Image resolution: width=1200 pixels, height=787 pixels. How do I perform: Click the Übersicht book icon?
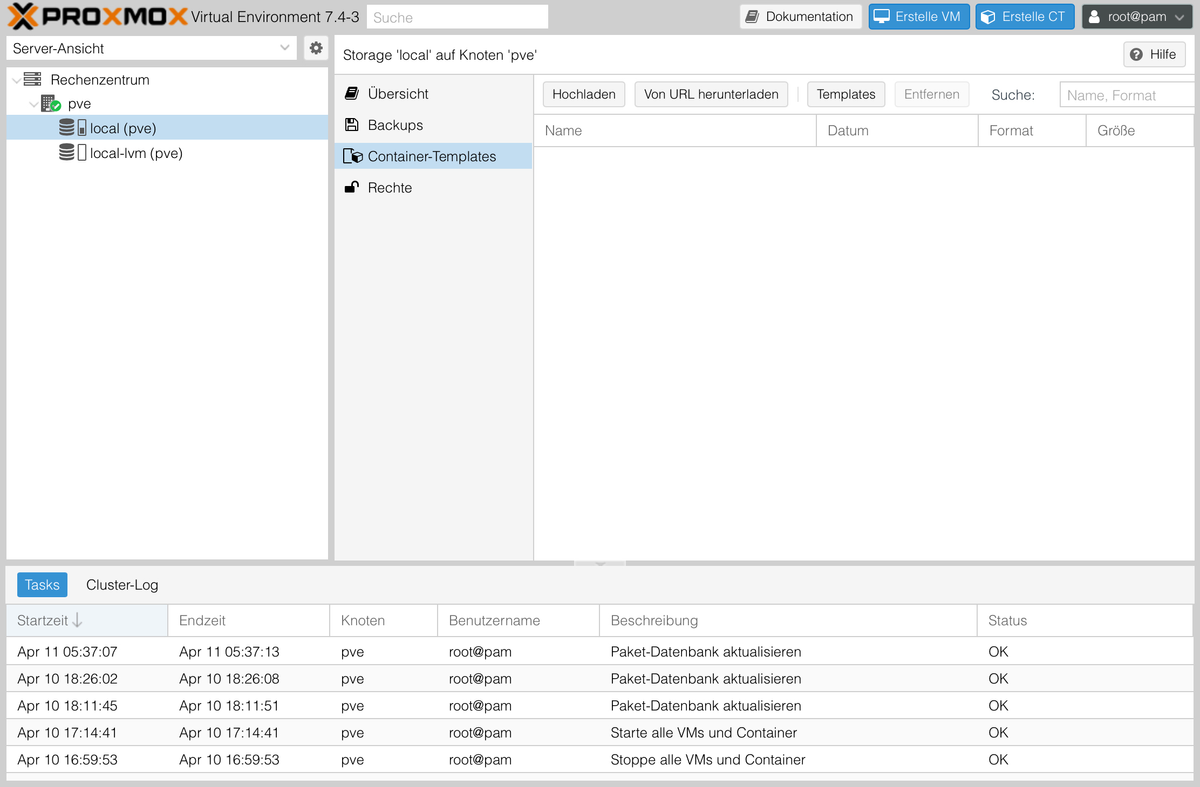[x=351, y=93]
